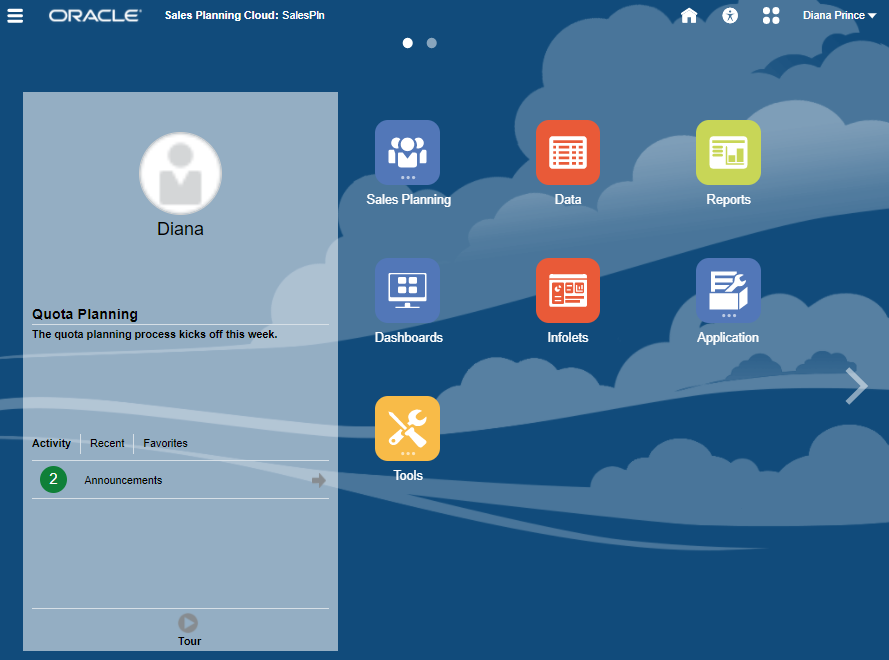The image size is (889, 660).
Task: Open the Infolets module
Action: point(567,291)
